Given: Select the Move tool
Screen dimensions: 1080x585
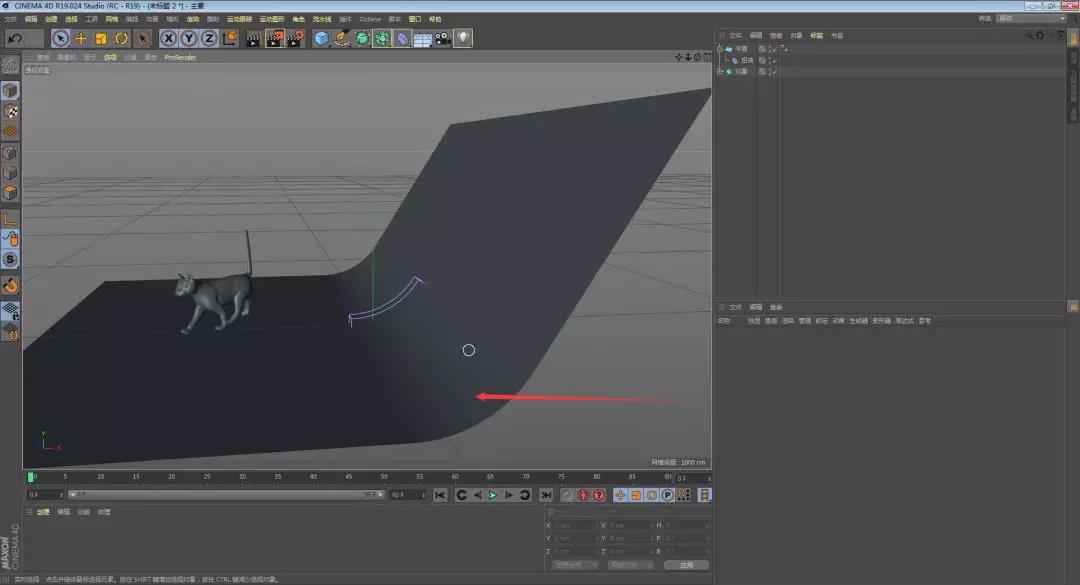Looking at the screenshot, I should [x=81, y=38].
